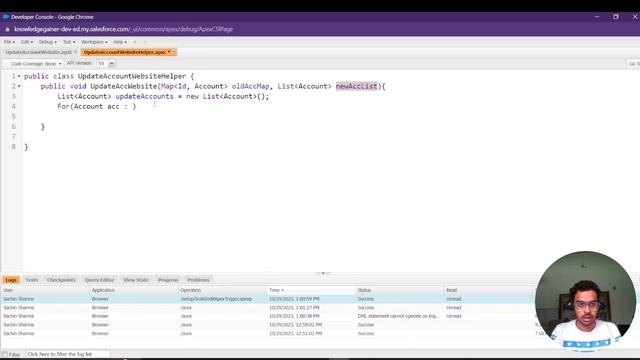
Task: Click the Developer Console window icon
Action: click(6, 17)
